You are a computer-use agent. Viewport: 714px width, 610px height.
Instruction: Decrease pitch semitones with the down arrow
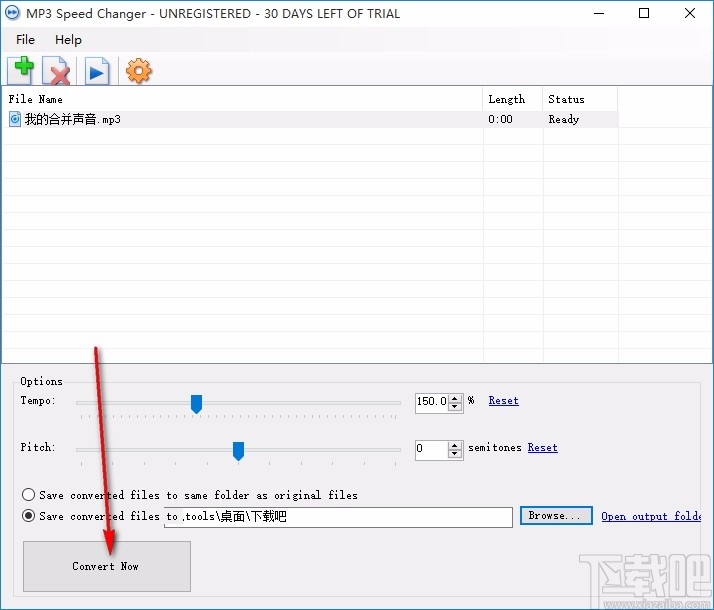pyautogui.click(x=454, y=454)
